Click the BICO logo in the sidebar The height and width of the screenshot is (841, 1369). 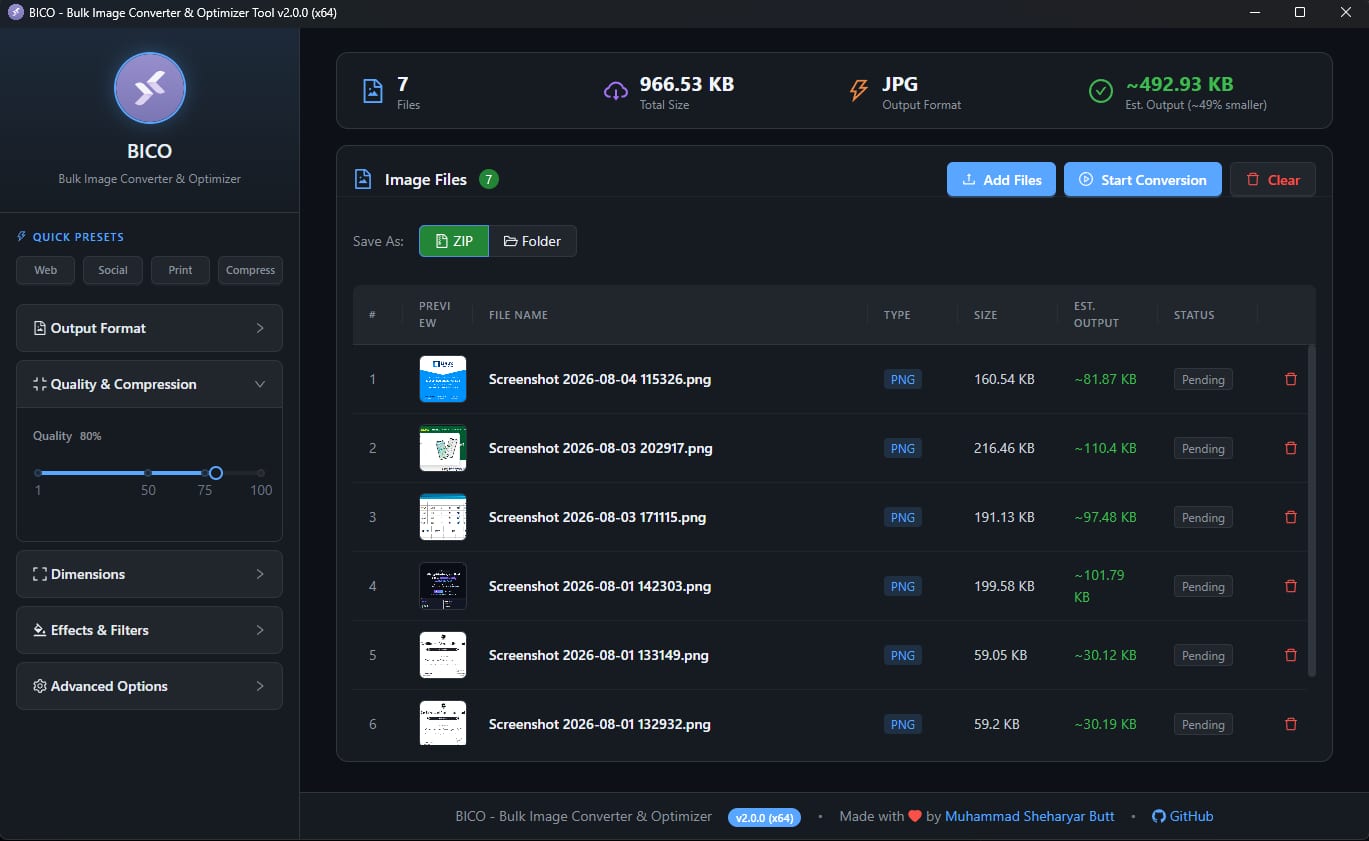point(150,89)
